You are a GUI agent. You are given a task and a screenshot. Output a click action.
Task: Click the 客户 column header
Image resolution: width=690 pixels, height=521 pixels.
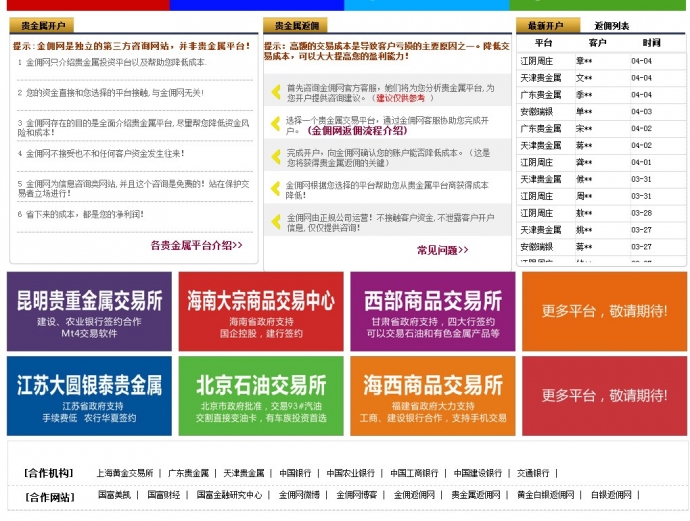(597, 43)
